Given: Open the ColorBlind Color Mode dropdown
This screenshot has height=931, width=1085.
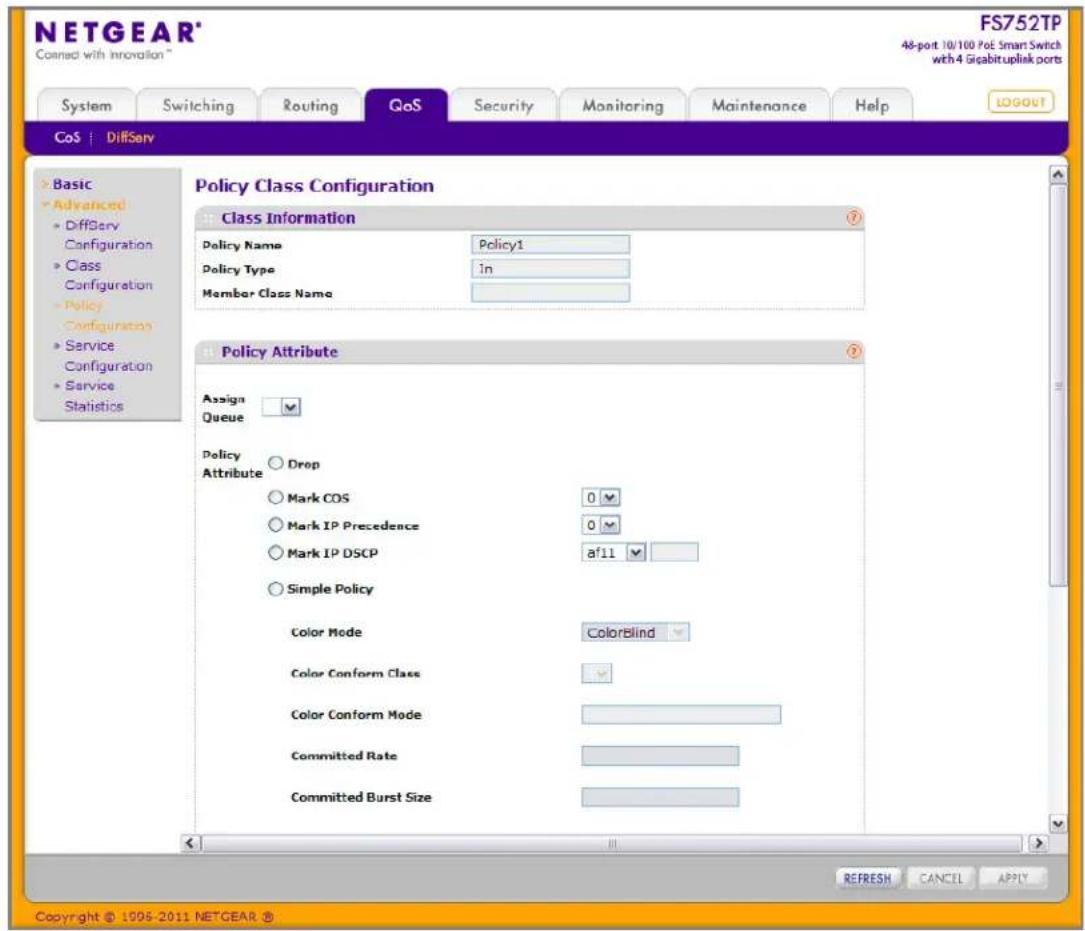Looking at the screenshot, I should click(635, 632).
